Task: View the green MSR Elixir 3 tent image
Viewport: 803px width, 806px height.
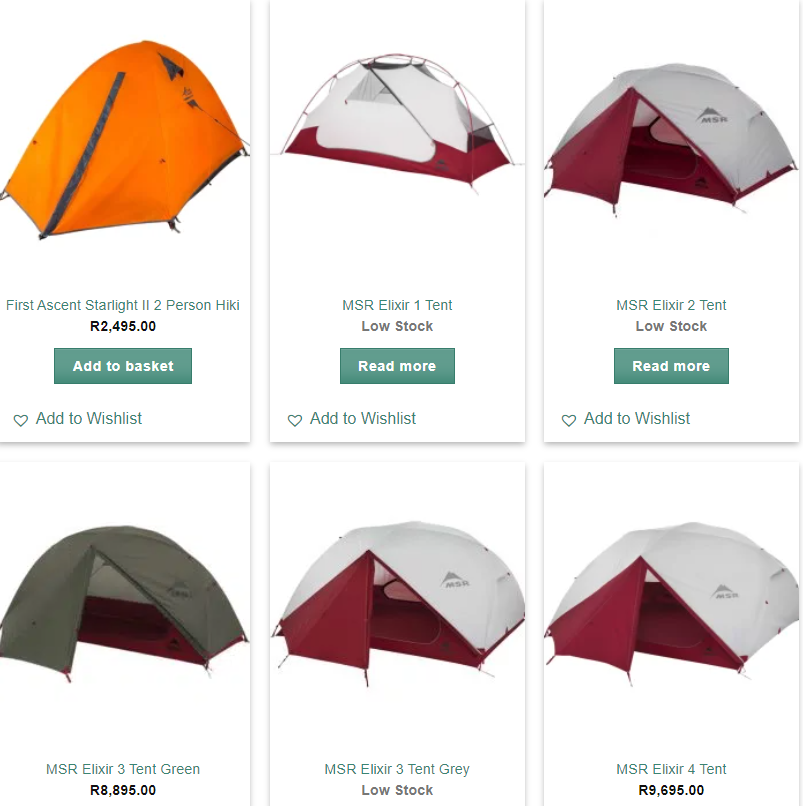Action: tap(124, 604)
